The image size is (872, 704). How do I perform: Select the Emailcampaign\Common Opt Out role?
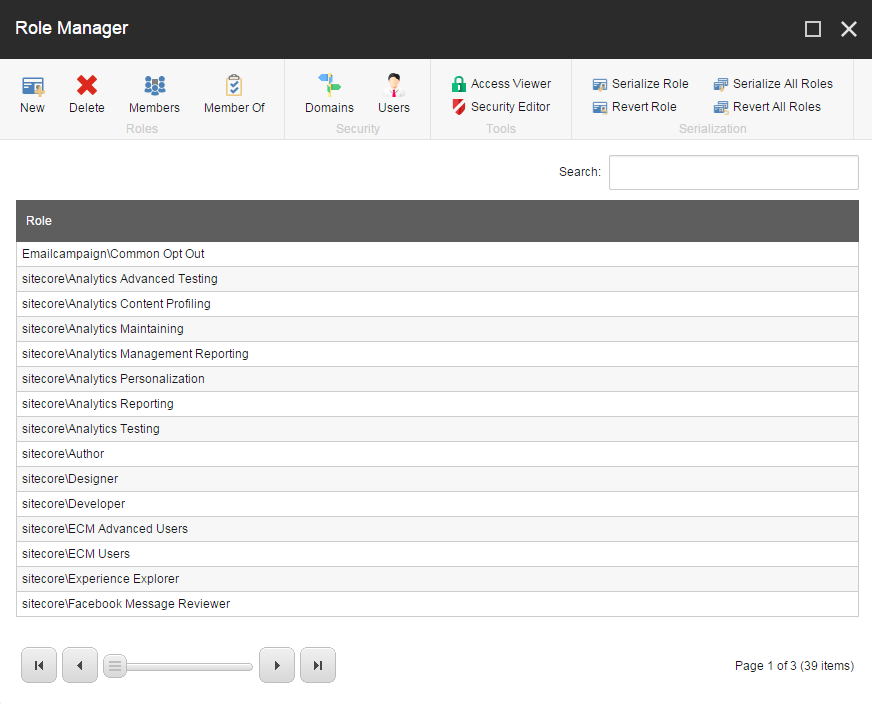click(x=113, y=253)
